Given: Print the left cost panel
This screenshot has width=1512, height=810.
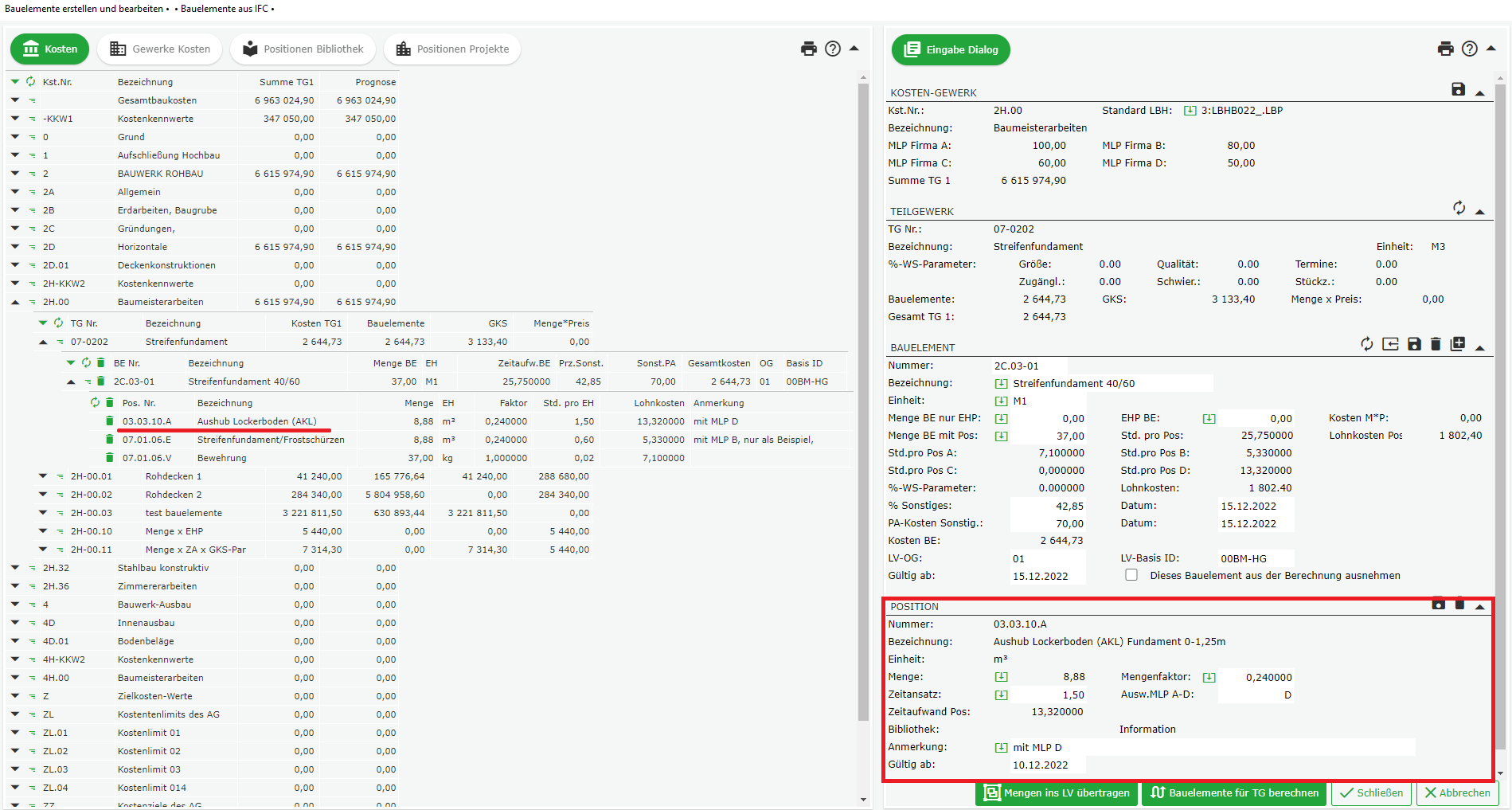Looking at the screenshot, I should (x=808, y=49).
